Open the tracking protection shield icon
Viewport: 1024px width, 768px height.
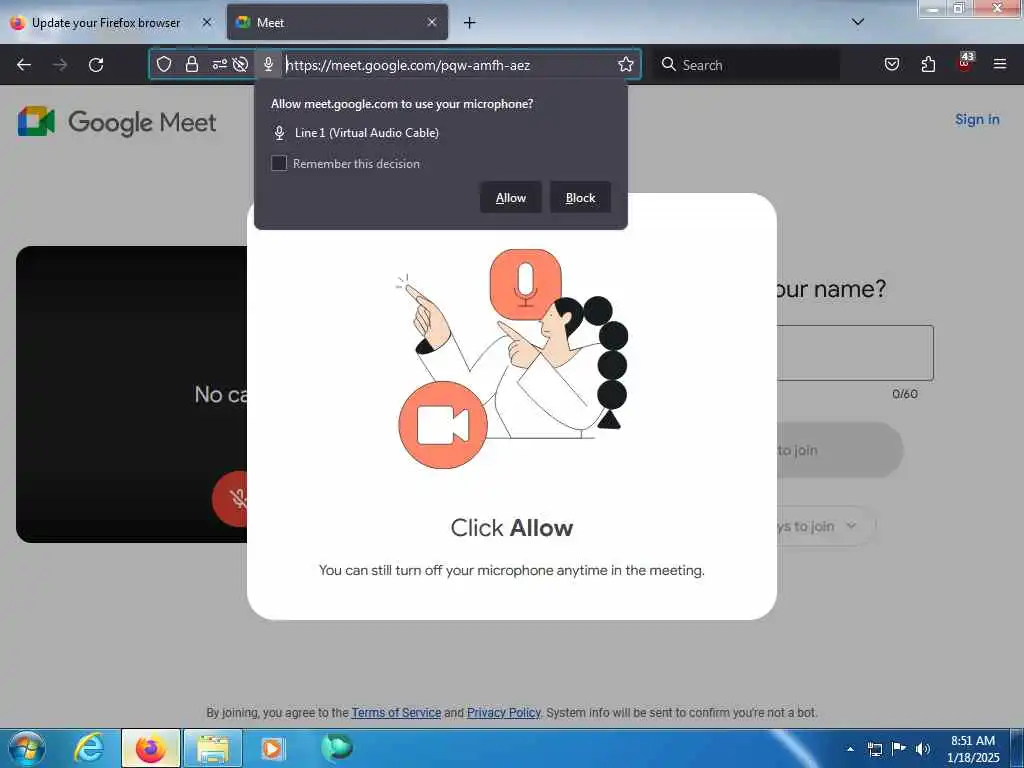(x=164, y=64)
